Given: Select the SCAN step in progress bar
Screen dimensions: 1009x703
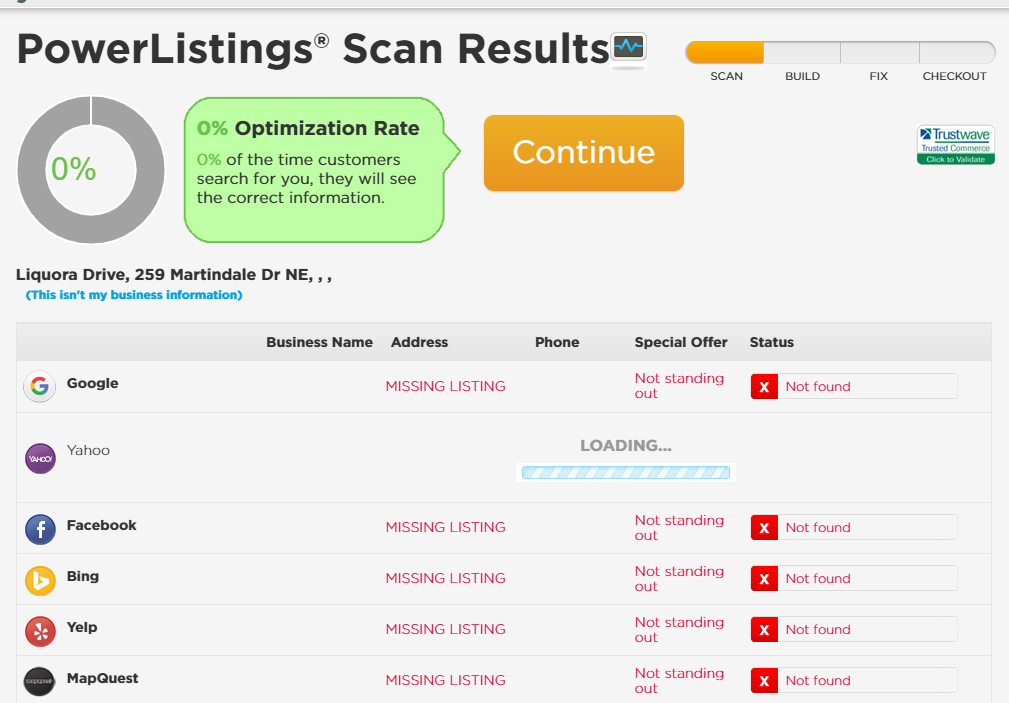Looking at the screenshot, I should coord(725,52).
